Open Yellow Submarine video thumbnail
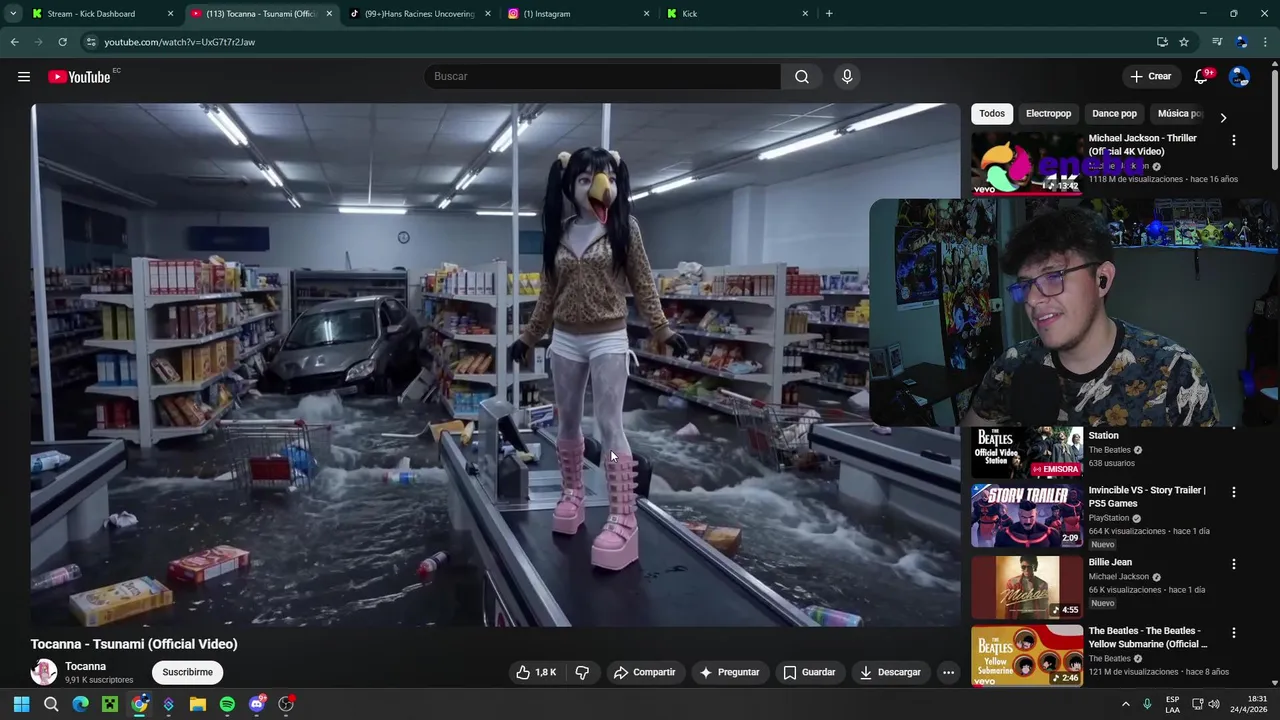 coord(1027,656)
